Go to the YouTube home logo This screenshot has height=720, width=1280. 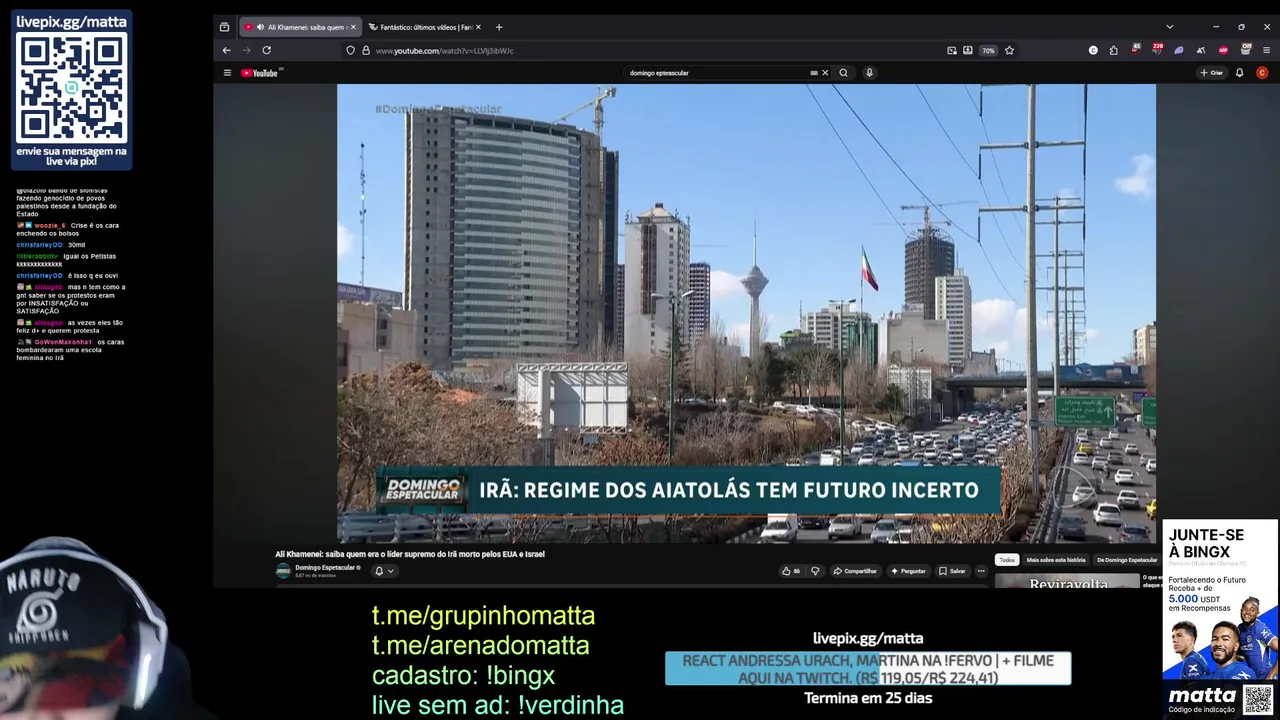click(x=260, y=73)
